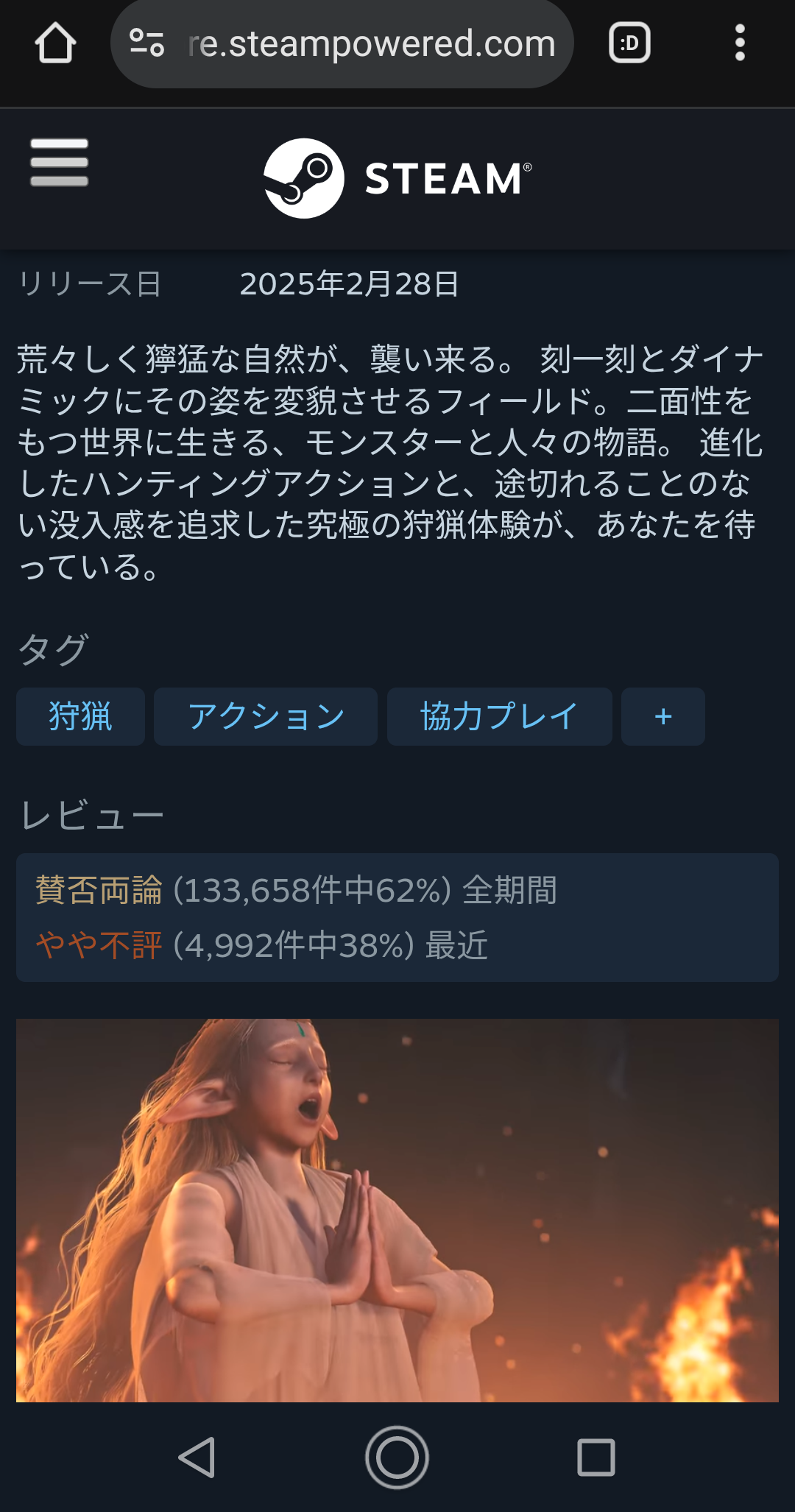Tap the STEAM wordmark text

click(x=448, y=179)
